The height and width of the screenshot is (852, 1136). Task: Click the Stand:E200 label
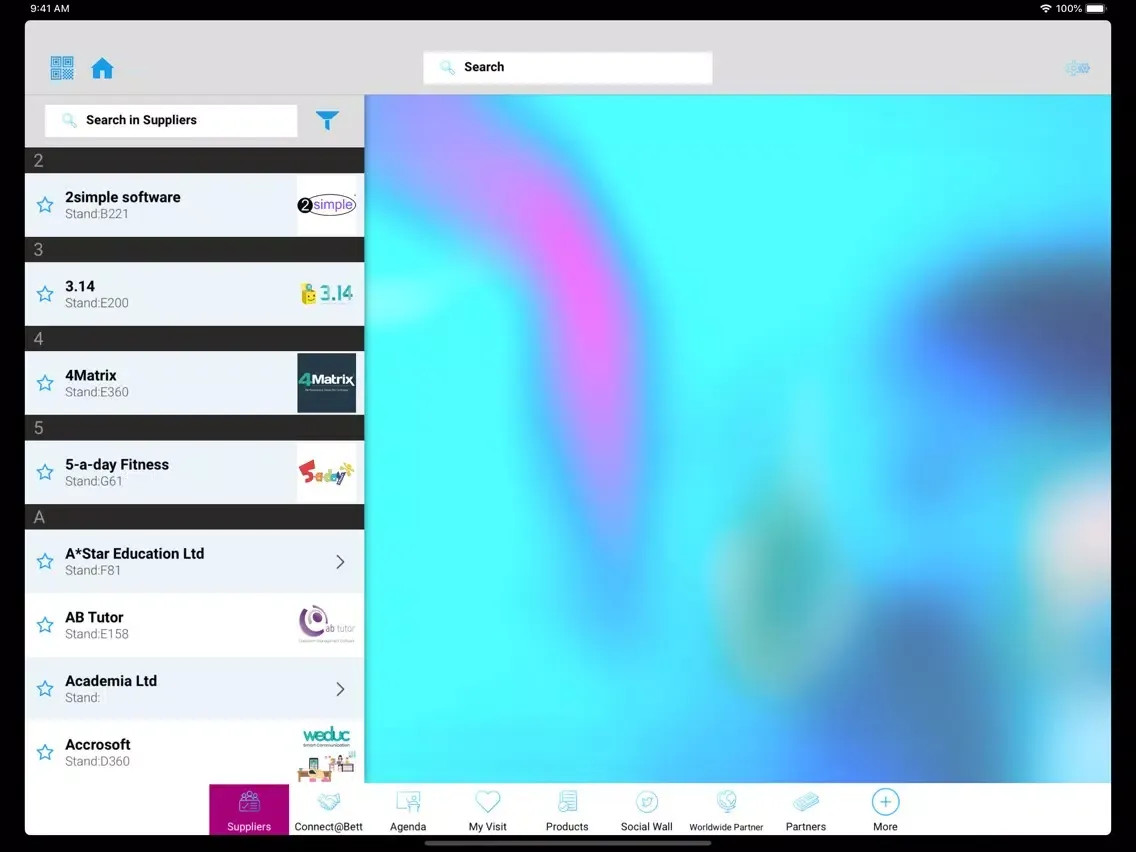pos(96,303)
